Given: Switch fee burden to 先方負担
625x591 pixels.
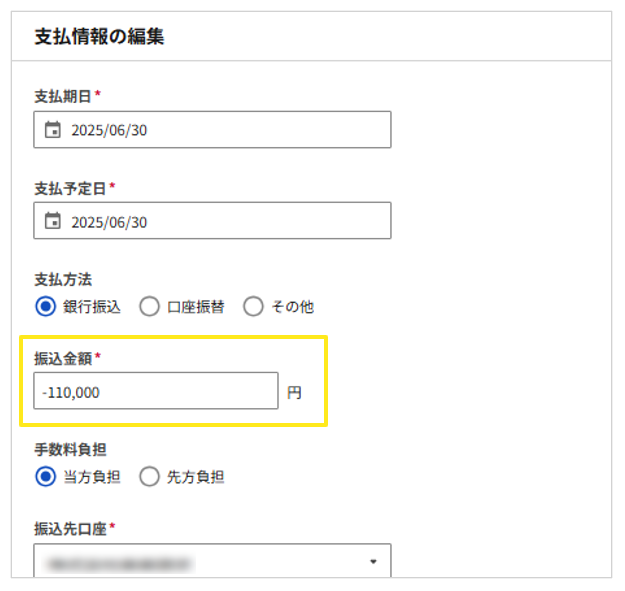Looking at the screenshot, I should 150,477.
